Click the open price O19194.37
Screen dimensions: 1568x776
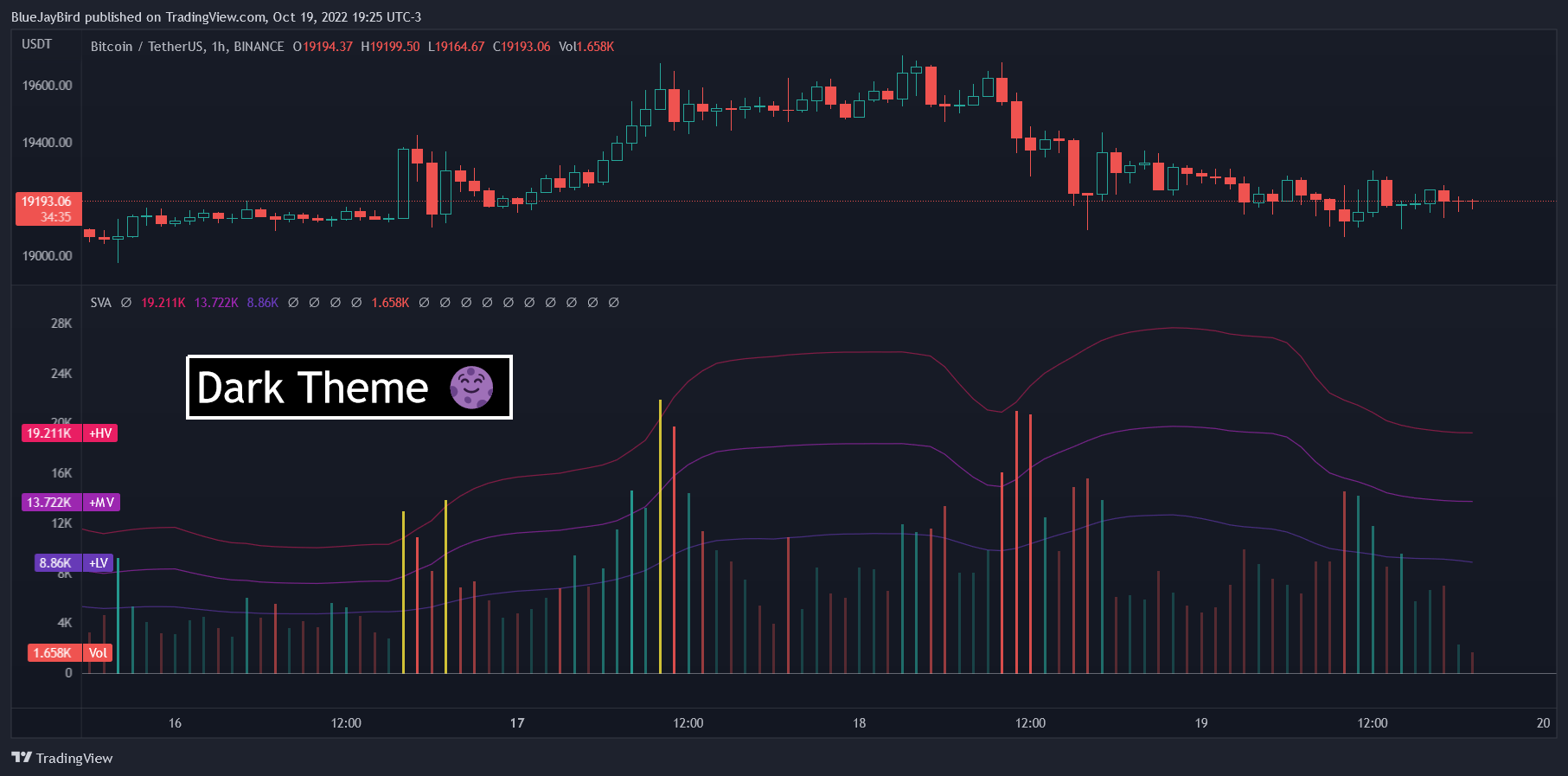coord(323,47)
